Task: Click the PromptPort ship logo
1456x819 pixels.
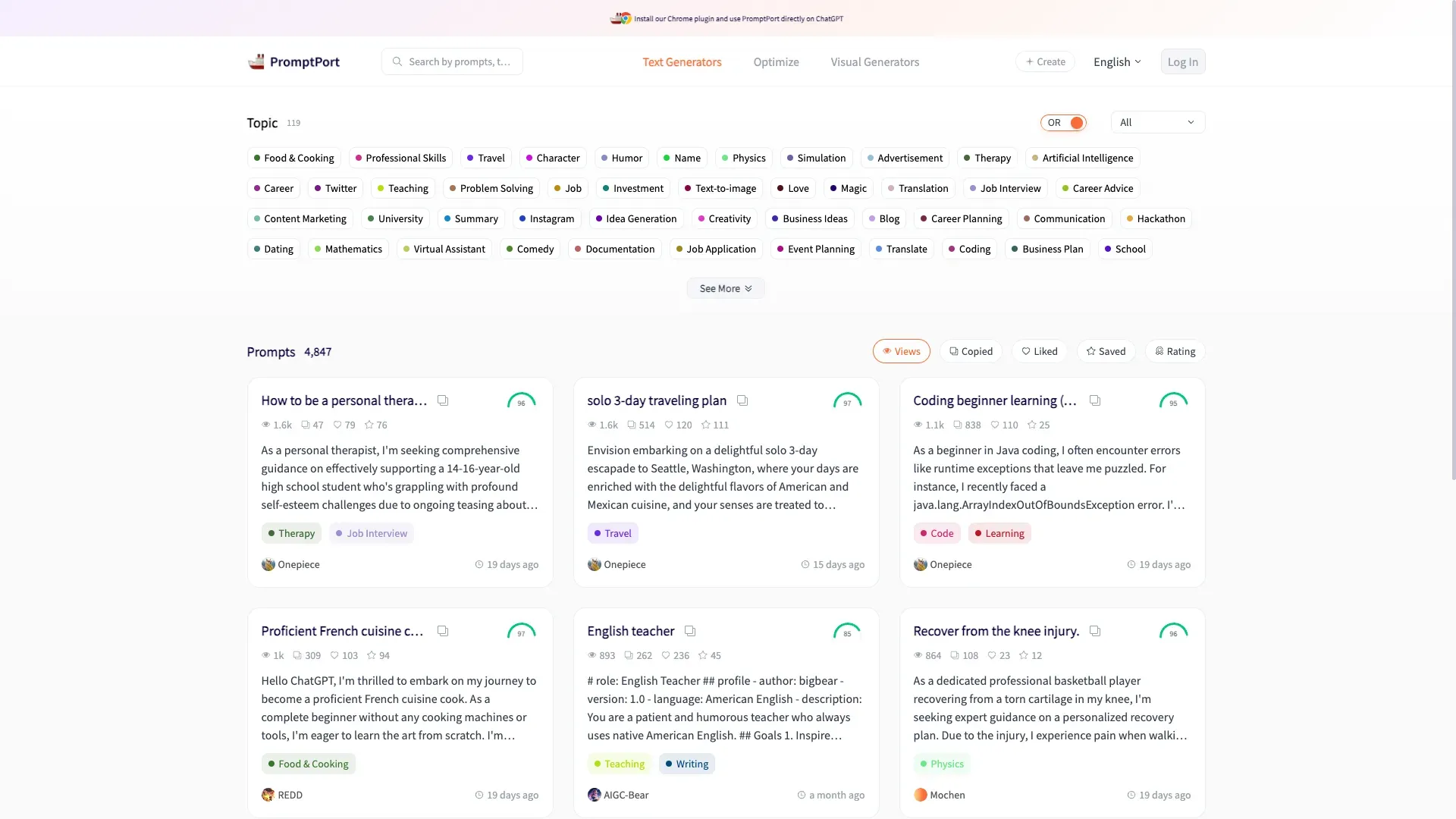Action: point(256,61)
